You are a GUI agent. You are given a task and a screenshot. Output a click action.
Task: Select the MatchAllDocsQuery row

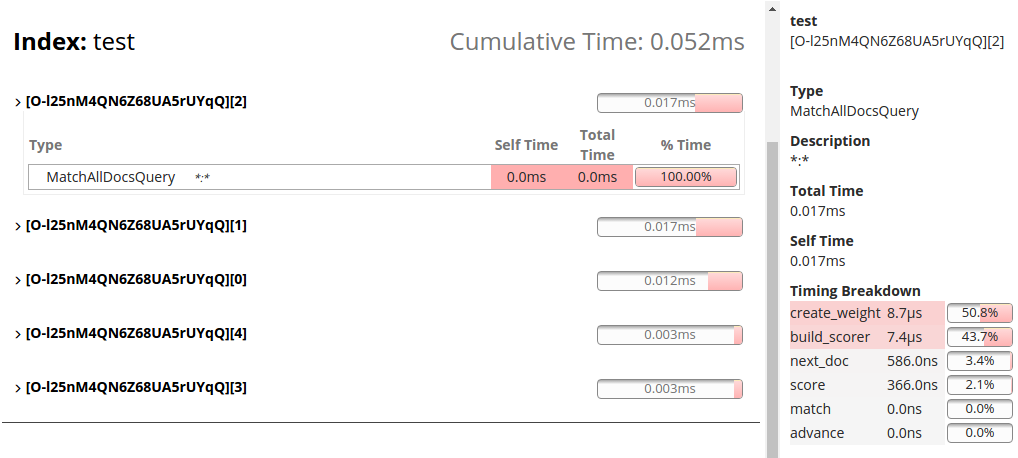coord(260,177)
